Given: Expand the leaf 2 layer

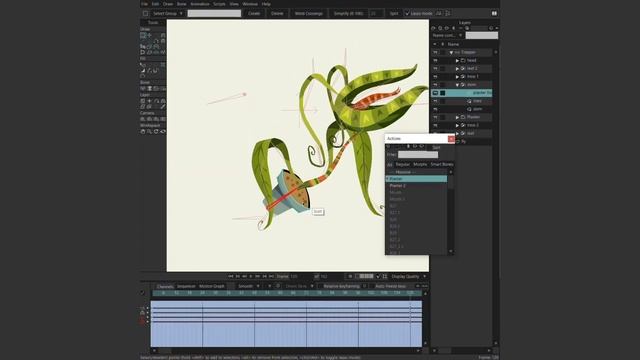Looking at the screenshot, I should [457, 69].
